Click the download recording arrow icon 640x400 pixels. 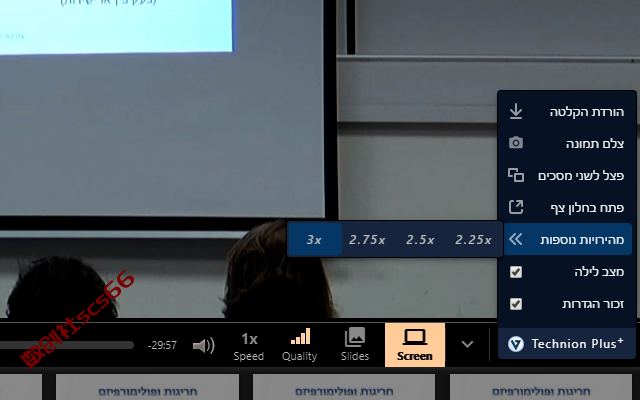(x=516, y=111)
